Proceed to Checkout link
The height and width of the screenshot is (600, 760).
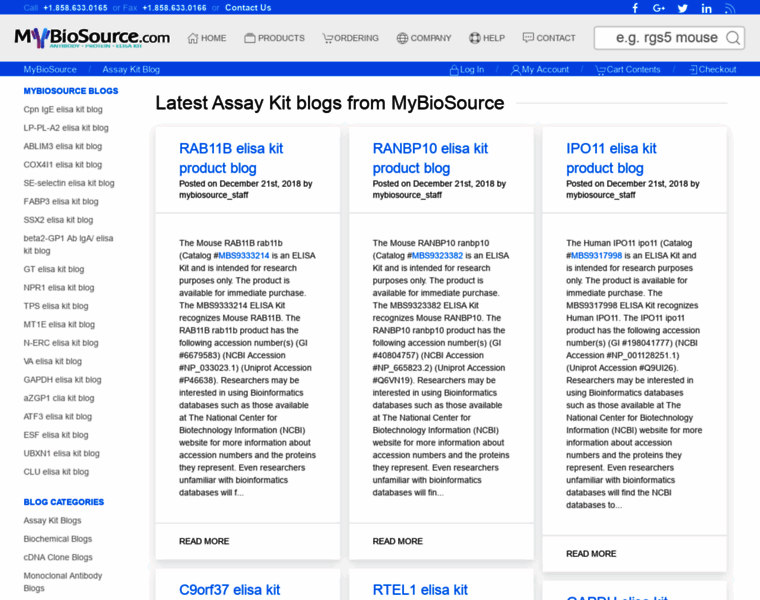point(717,69)
